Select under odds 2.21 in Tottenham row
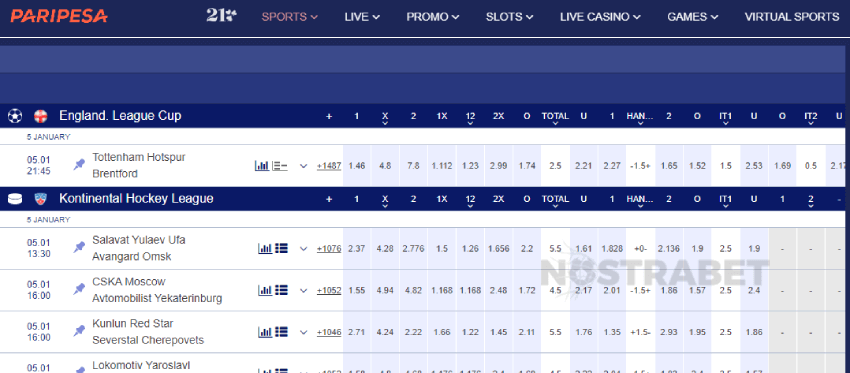850x373 pixels. coord(583,166)
